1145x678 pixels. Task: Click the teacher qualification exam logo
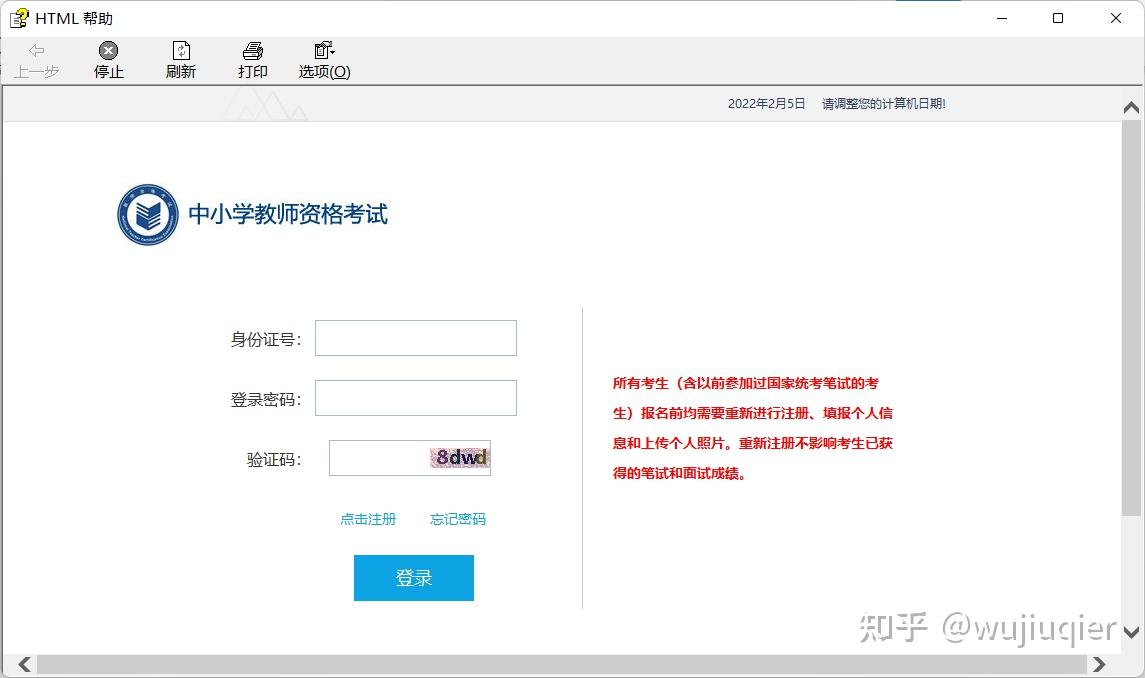(x=148, y=215)
